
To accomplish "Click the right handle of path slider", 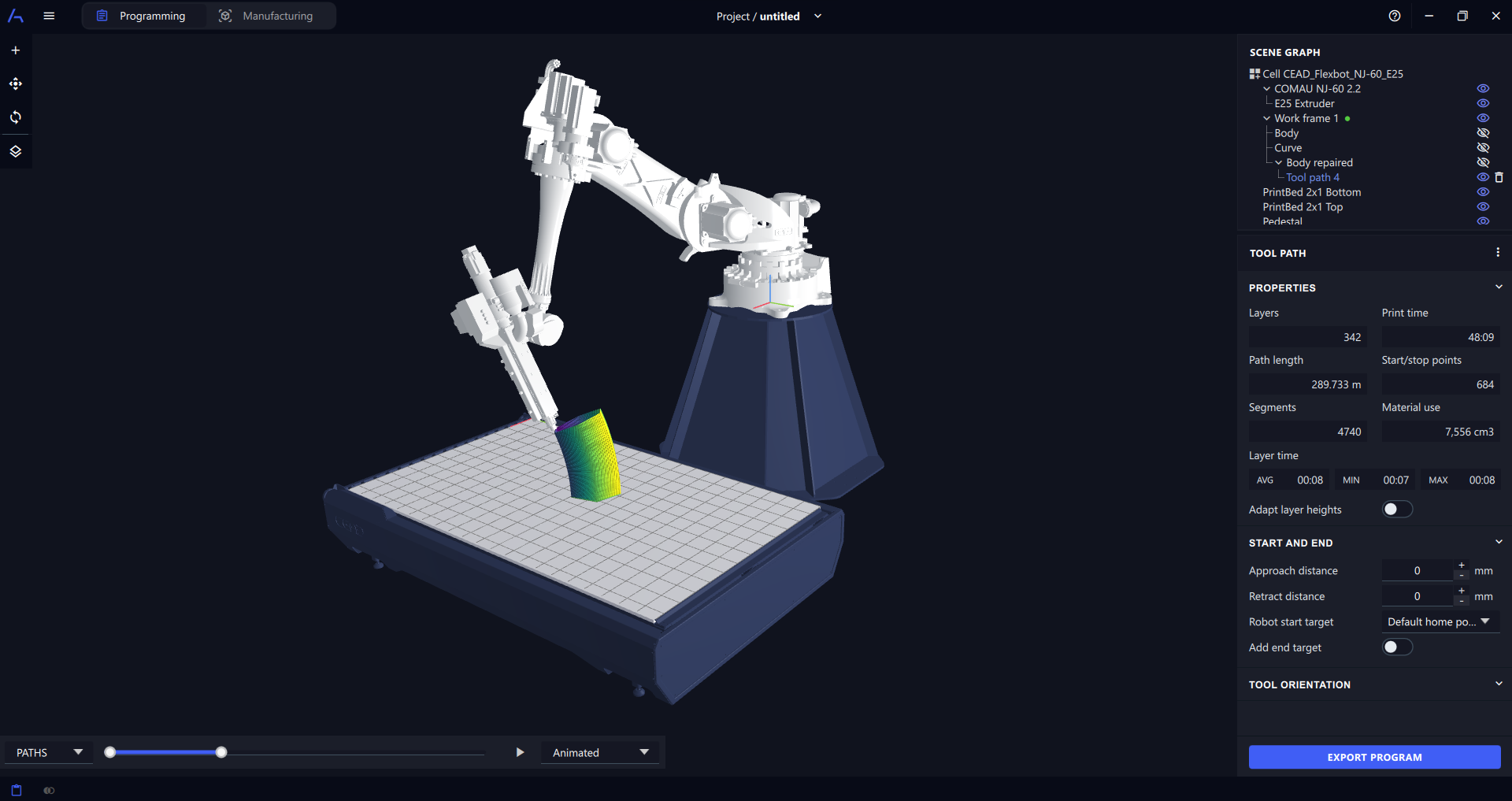I will click(221, 752).
